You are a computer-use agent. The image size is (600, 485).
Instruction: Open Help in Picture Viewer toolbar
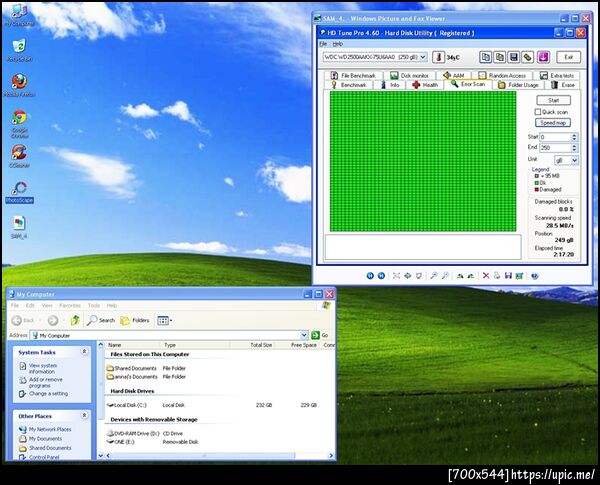point(535,276)
